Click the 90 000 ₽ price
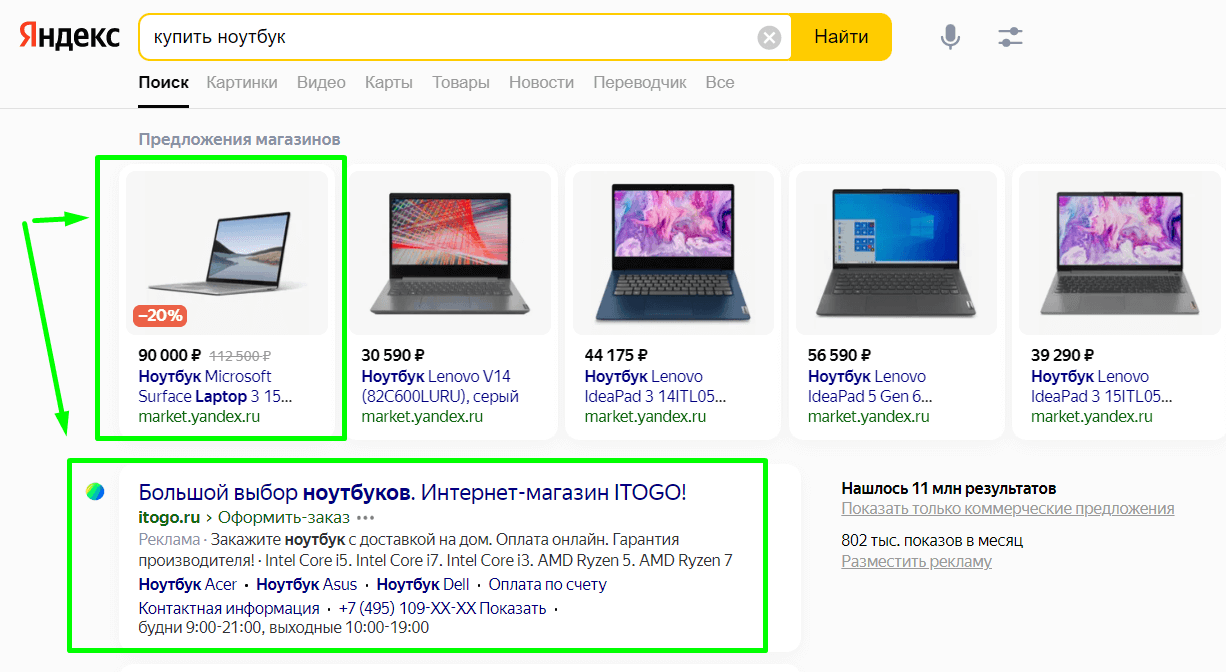The width and height of the screenshot is (1226, 672). click(x=170, y=354)
